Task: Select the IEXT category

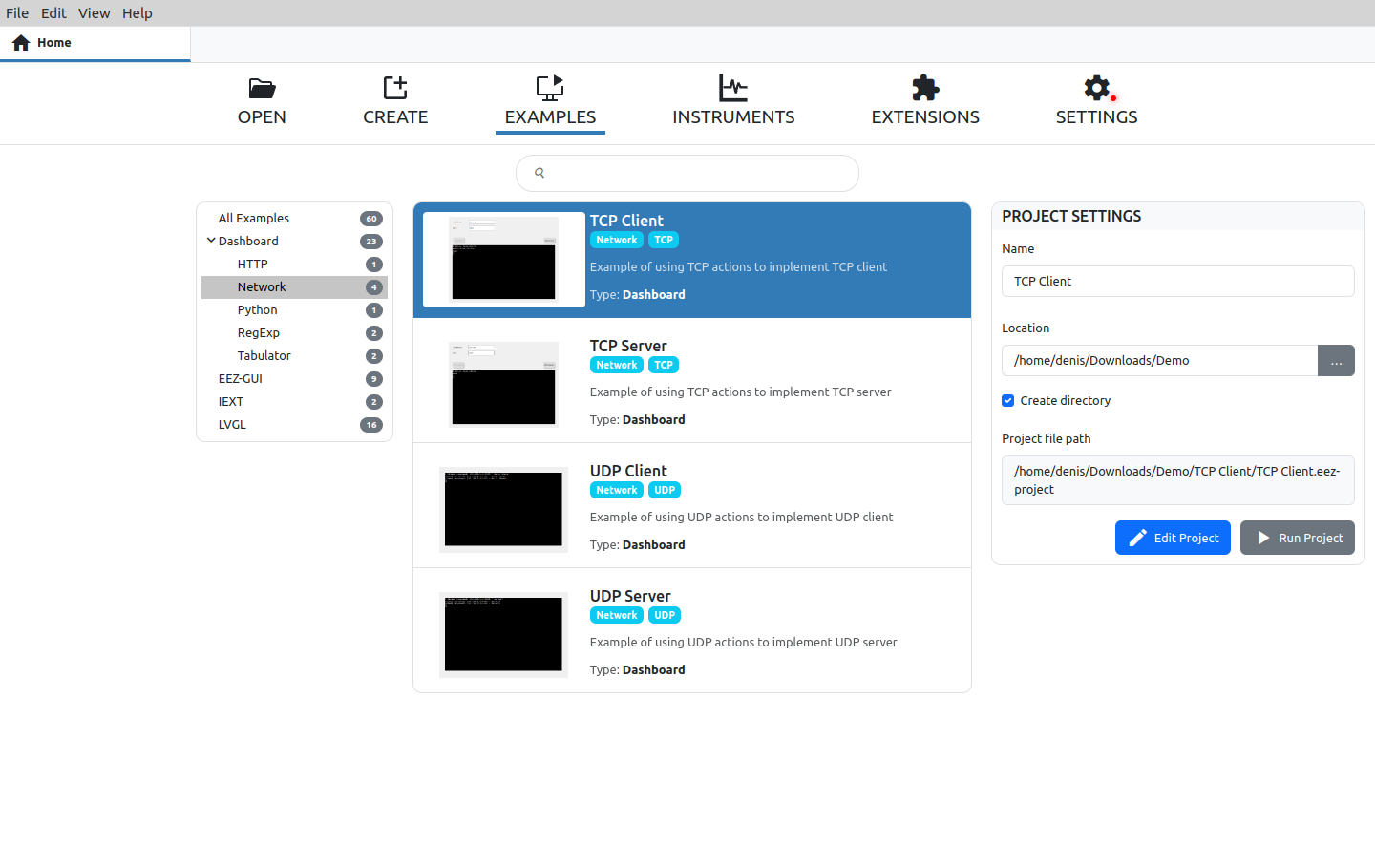Action: pyautogui.click(x=294, y=402)
